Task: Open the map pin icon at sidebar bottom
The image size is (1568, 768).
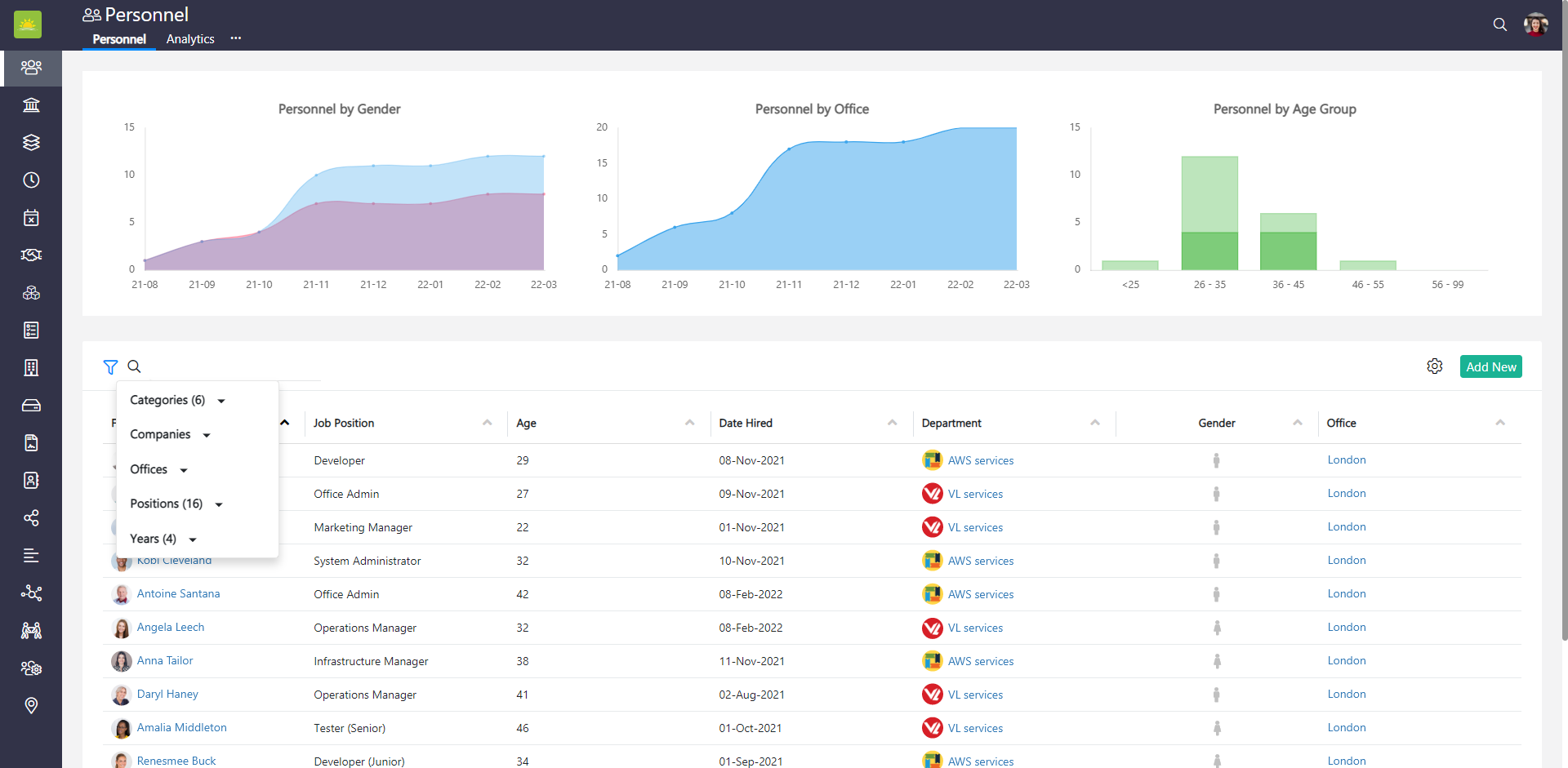Action: coord(31,705)
